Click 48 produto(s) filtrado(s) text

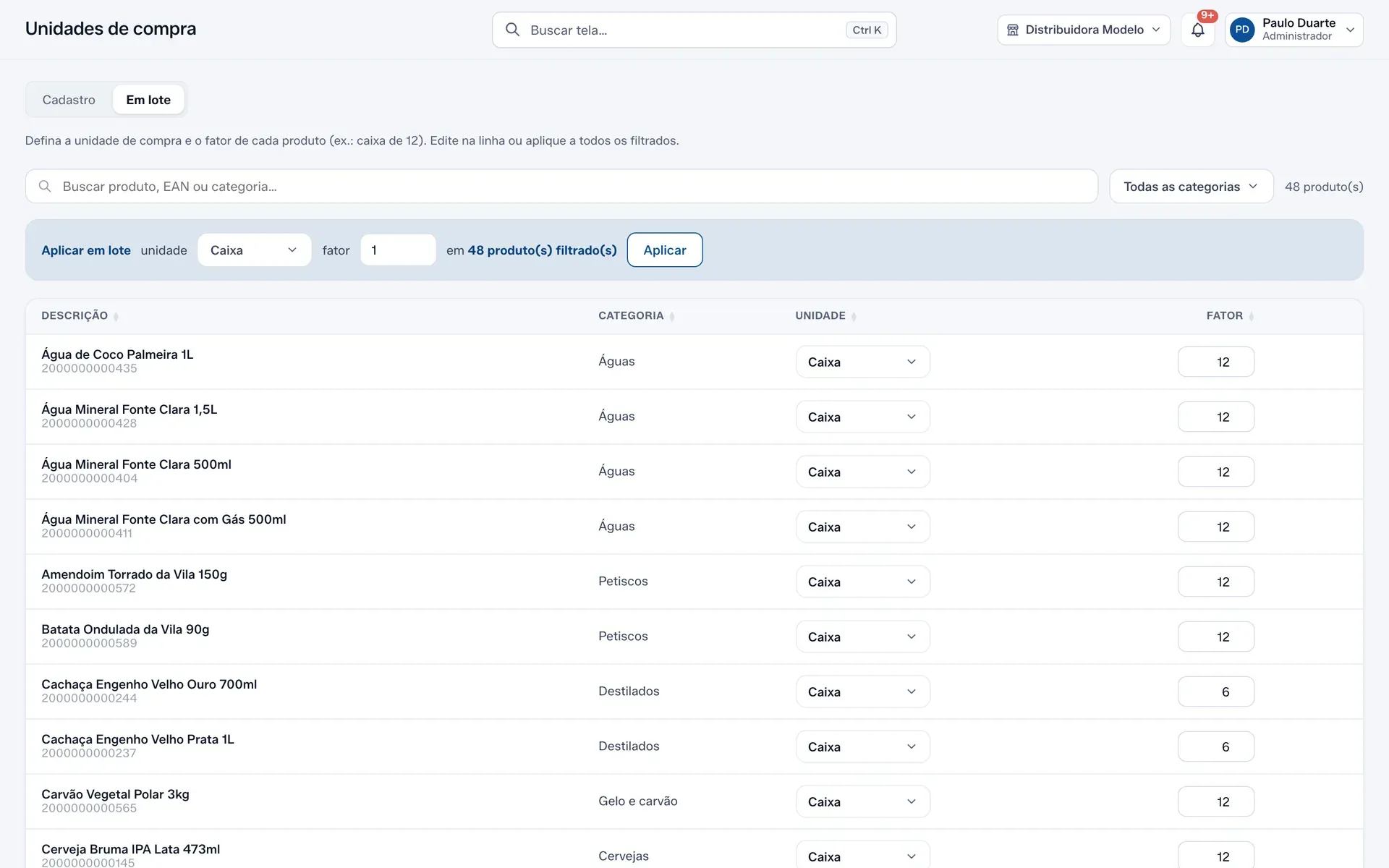[x=542, y=250]
